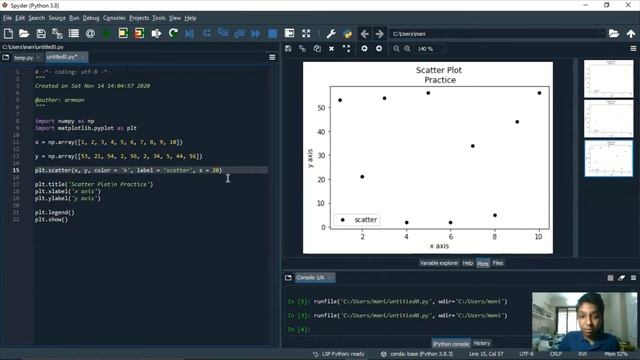The image size is (640, 360).
Task: Select second plot thumbnail
Action: point(609,119)
